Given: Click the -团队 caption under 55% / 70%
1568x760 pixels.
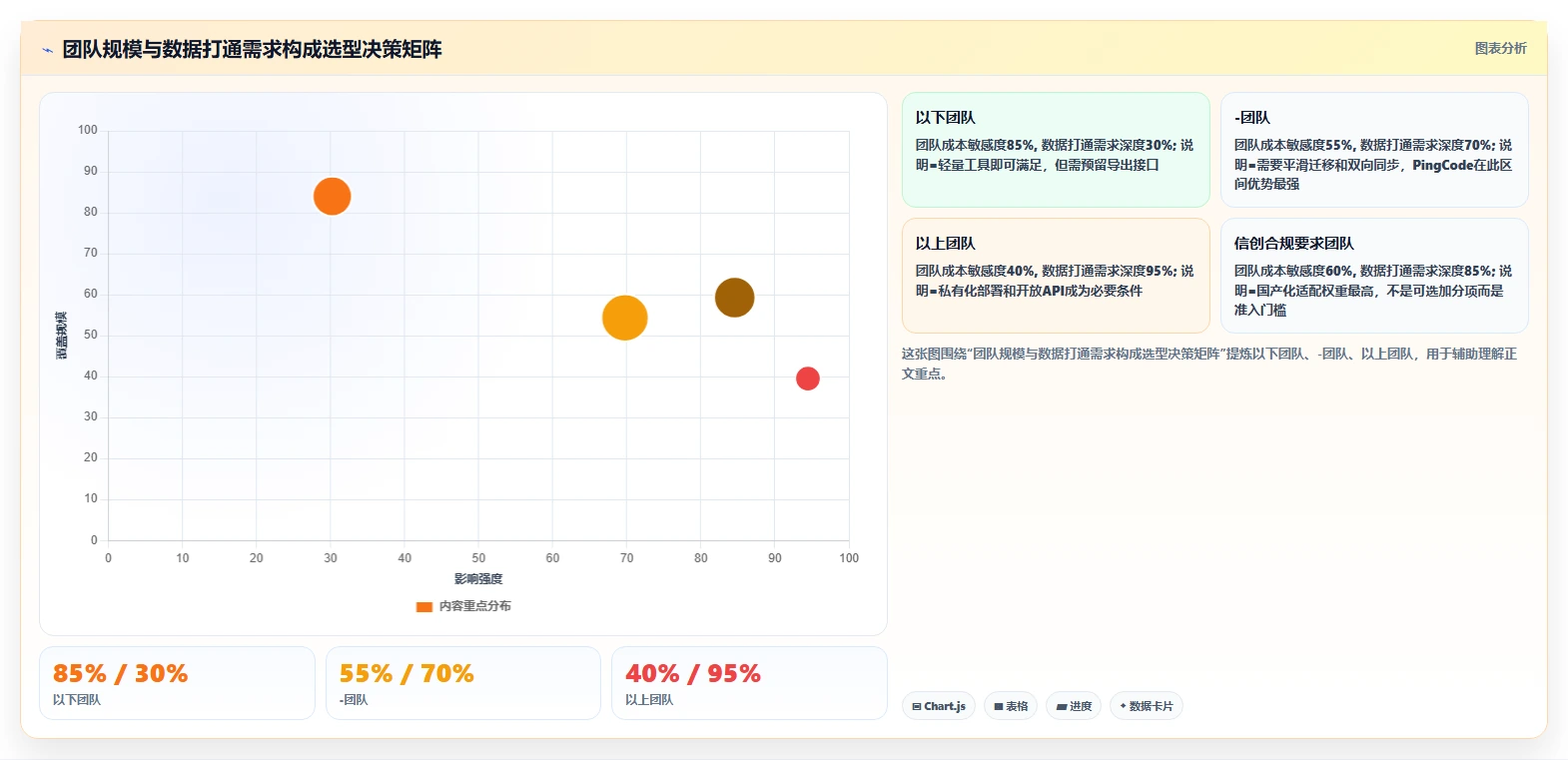Looking at the screenshot, I should point(354,700).
